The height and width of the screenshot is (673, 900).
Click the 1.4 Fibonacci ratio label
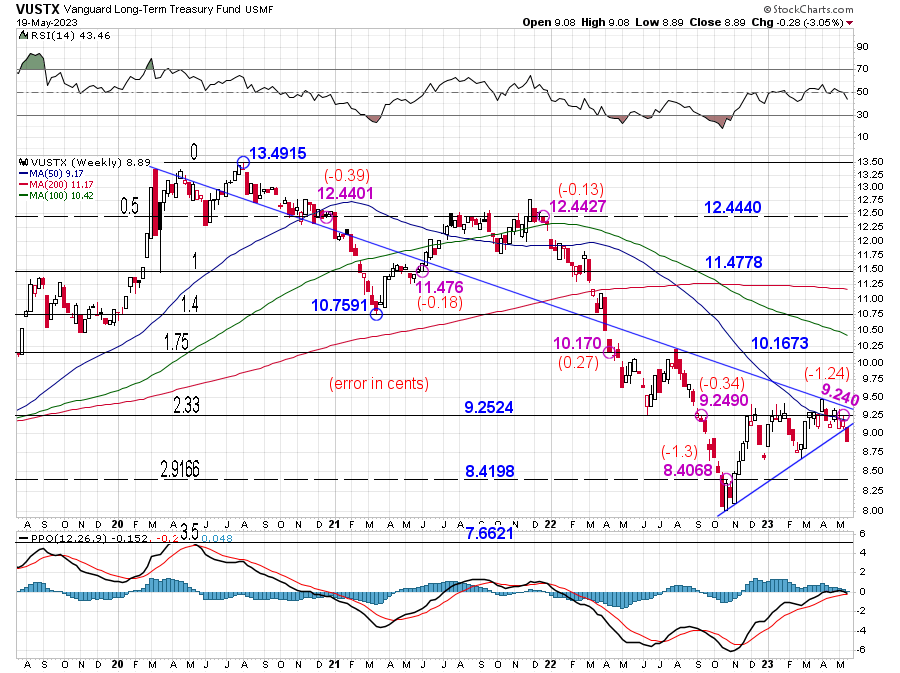coord(190,304)
